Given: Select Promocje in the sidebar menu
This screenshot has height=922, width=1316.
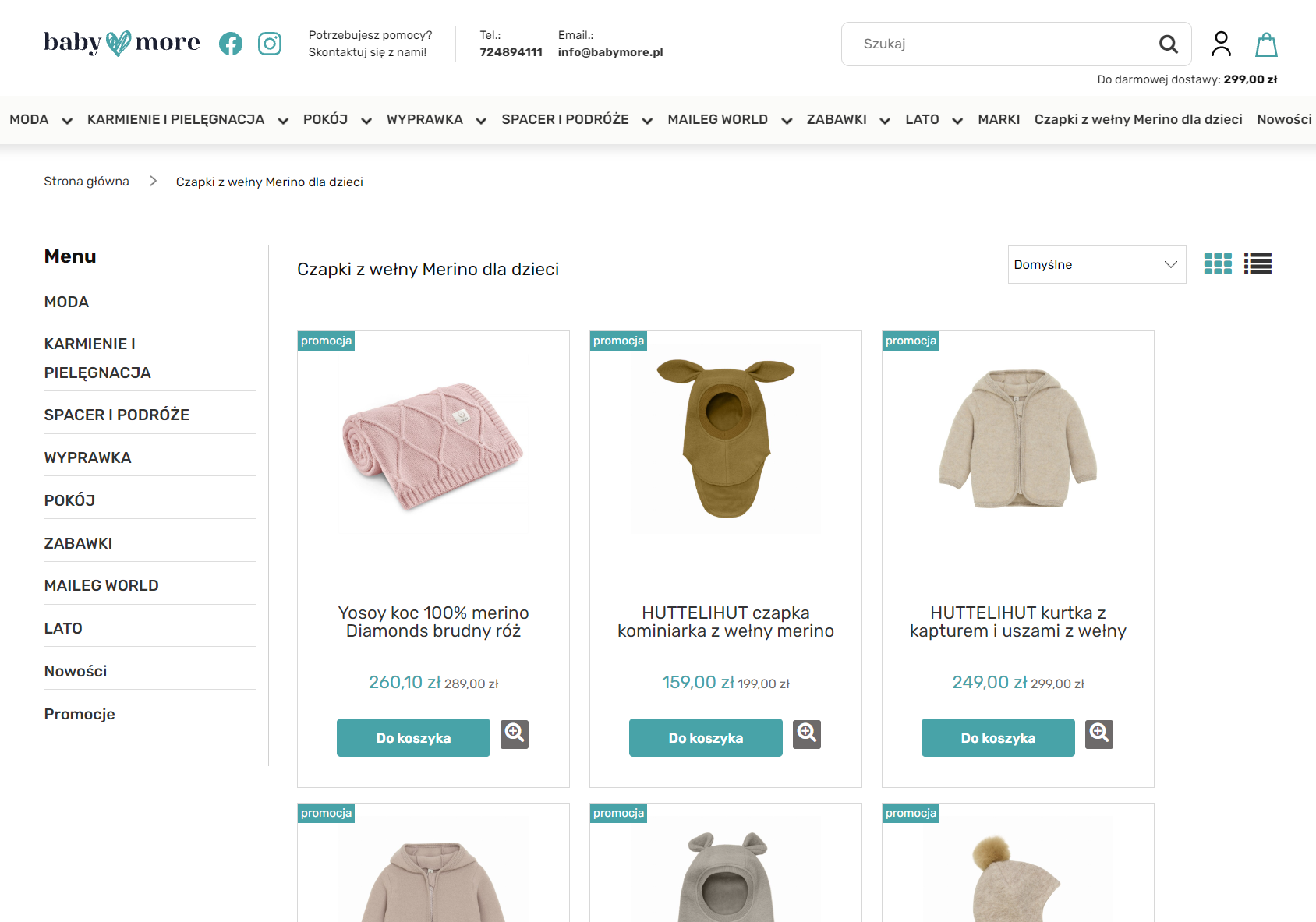Looking at the screenshot, I should tap(80, 714).
